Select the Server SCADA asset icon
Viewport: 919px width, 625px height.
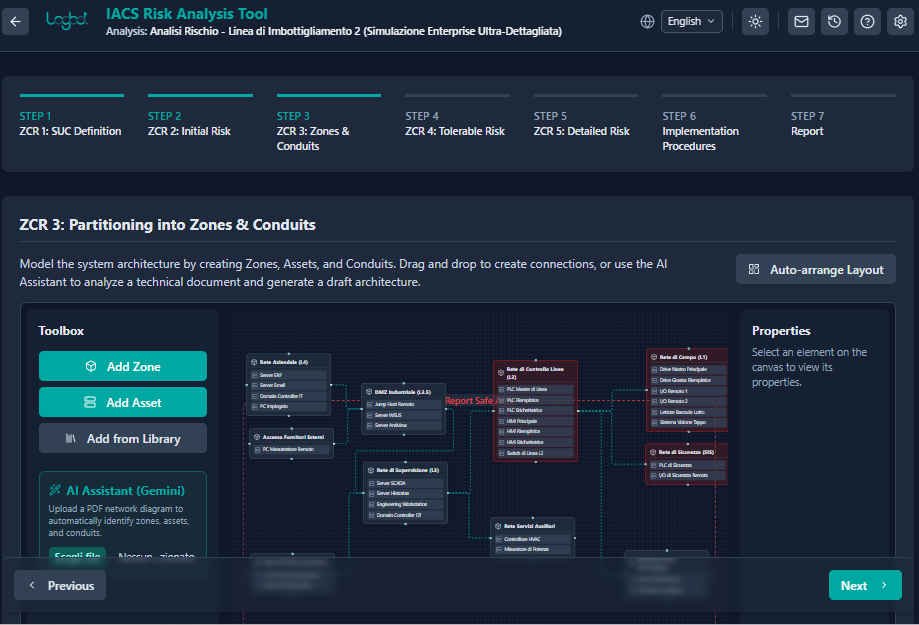372,484
